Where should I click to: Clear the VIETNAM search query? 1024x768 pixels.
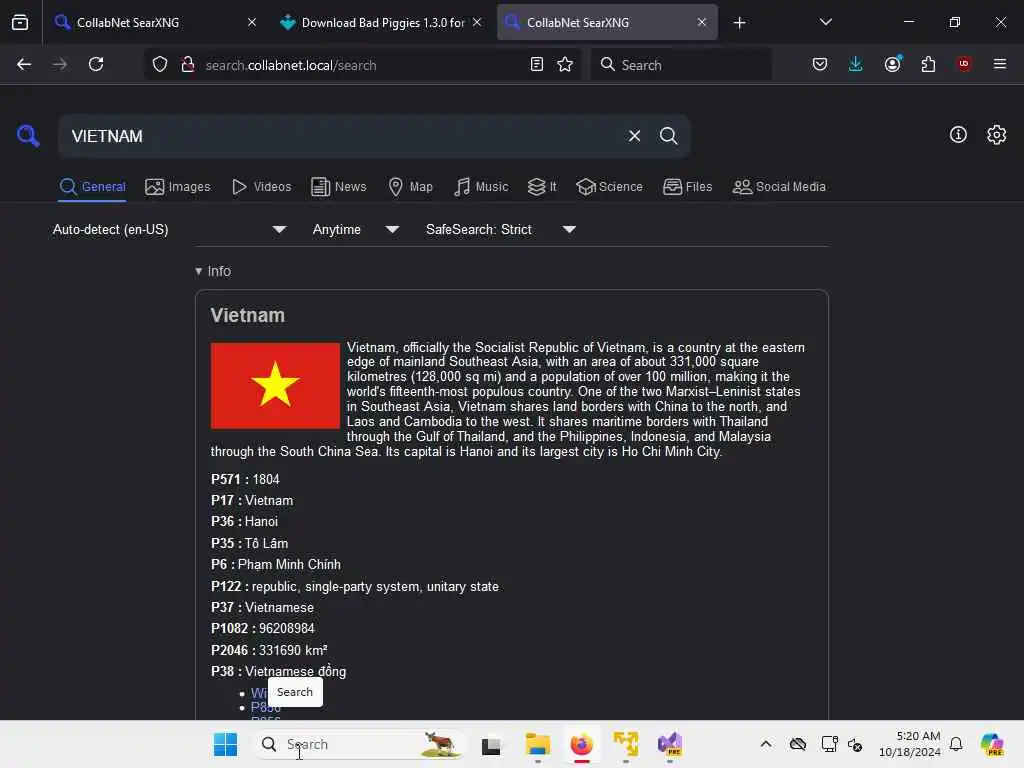click(634, 136)
